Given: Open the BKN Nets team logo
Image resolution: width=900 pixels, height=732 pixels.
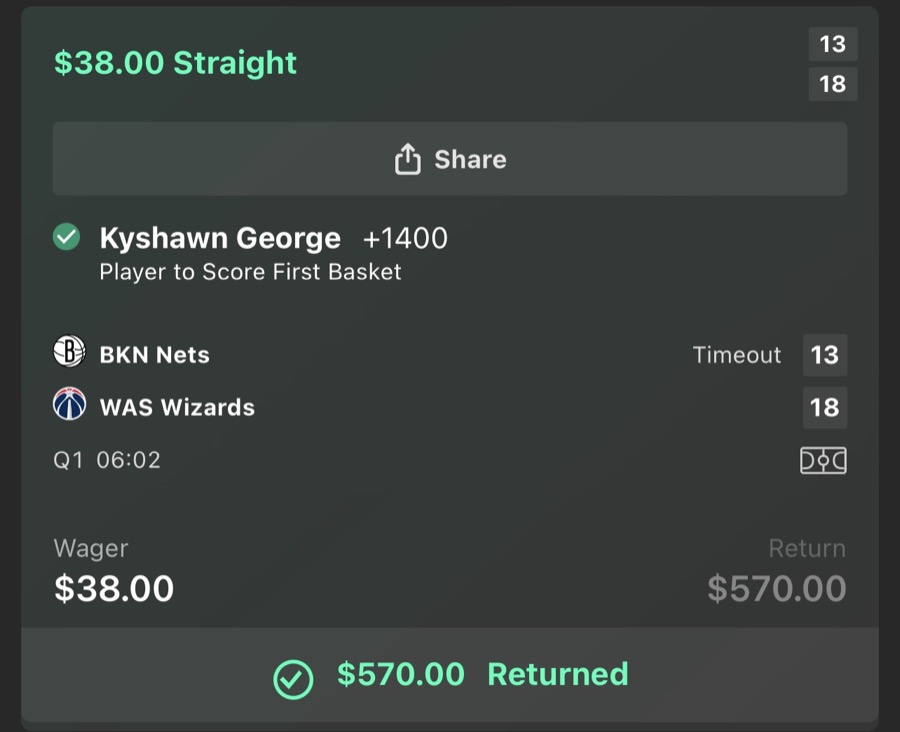Looking at the screenshot, I should [x=67, y=354].
